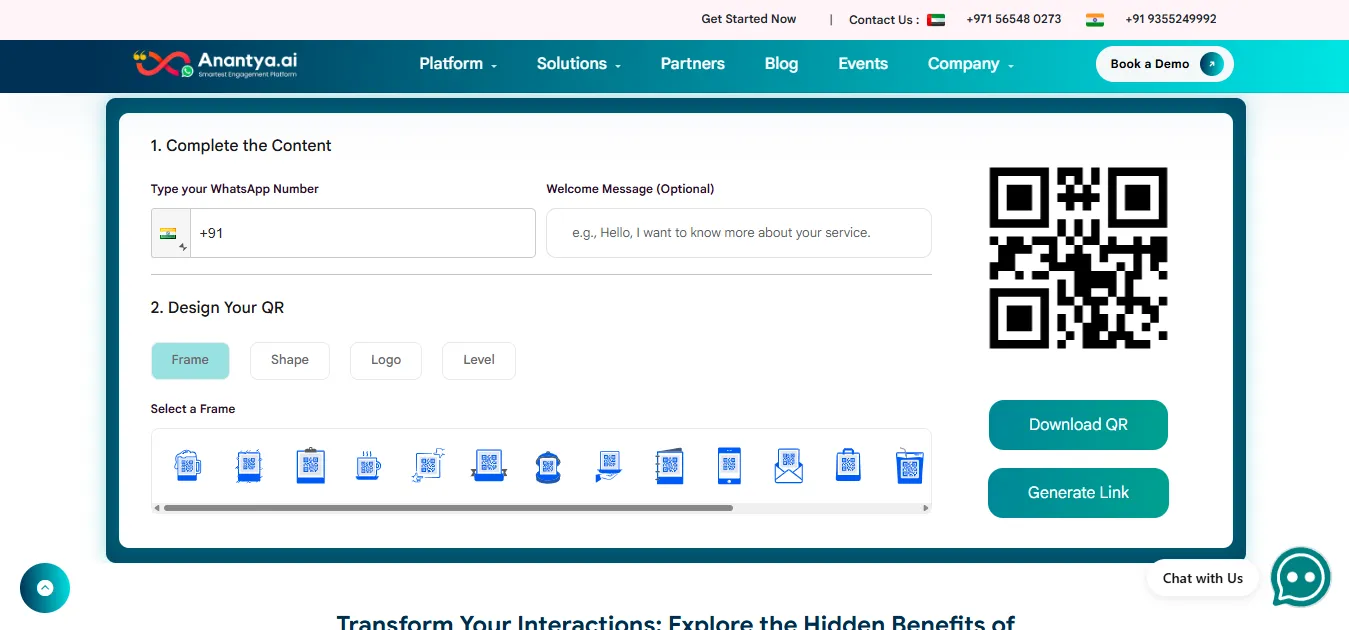Open the Events page
Screen dimensions: 1349x630
tap(863, 64)
